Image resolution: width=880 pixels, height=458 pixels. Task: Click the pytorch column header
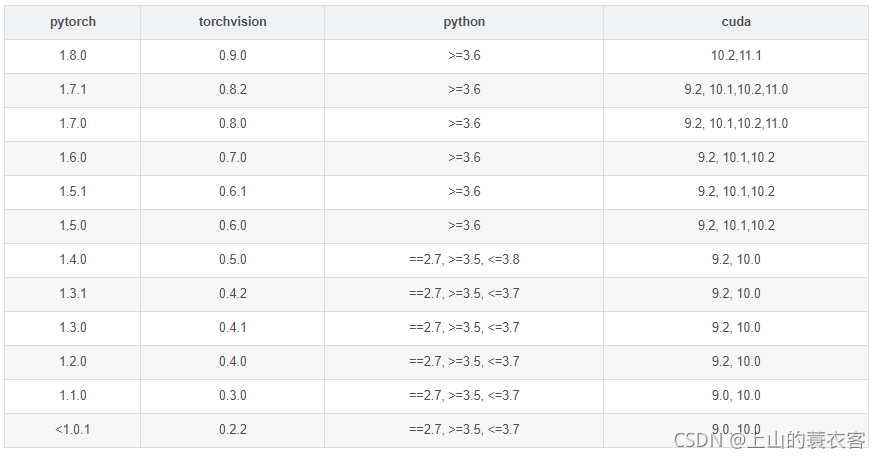coord(73,22)
